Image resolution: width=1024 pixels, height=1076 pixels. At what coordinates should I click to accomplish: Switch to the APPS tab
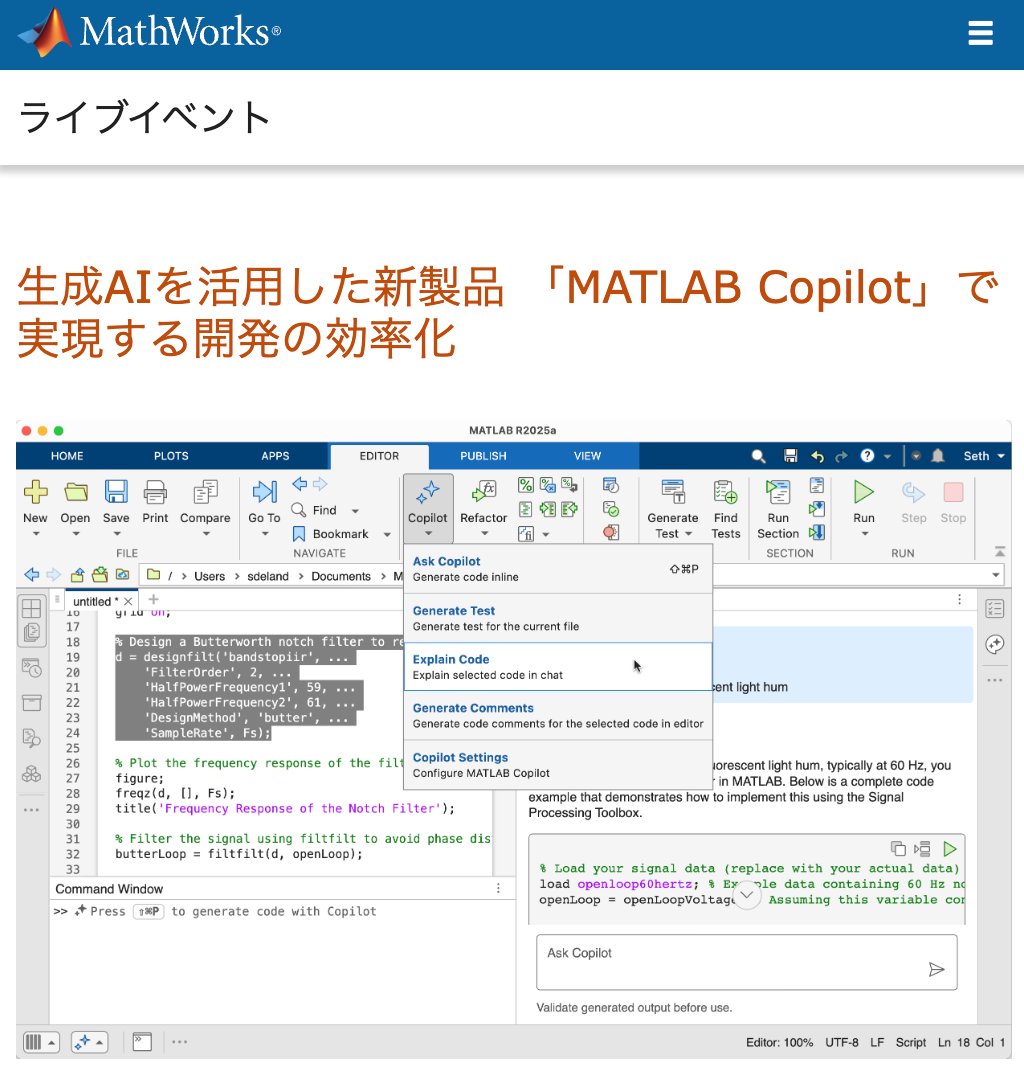coord(275,456)
